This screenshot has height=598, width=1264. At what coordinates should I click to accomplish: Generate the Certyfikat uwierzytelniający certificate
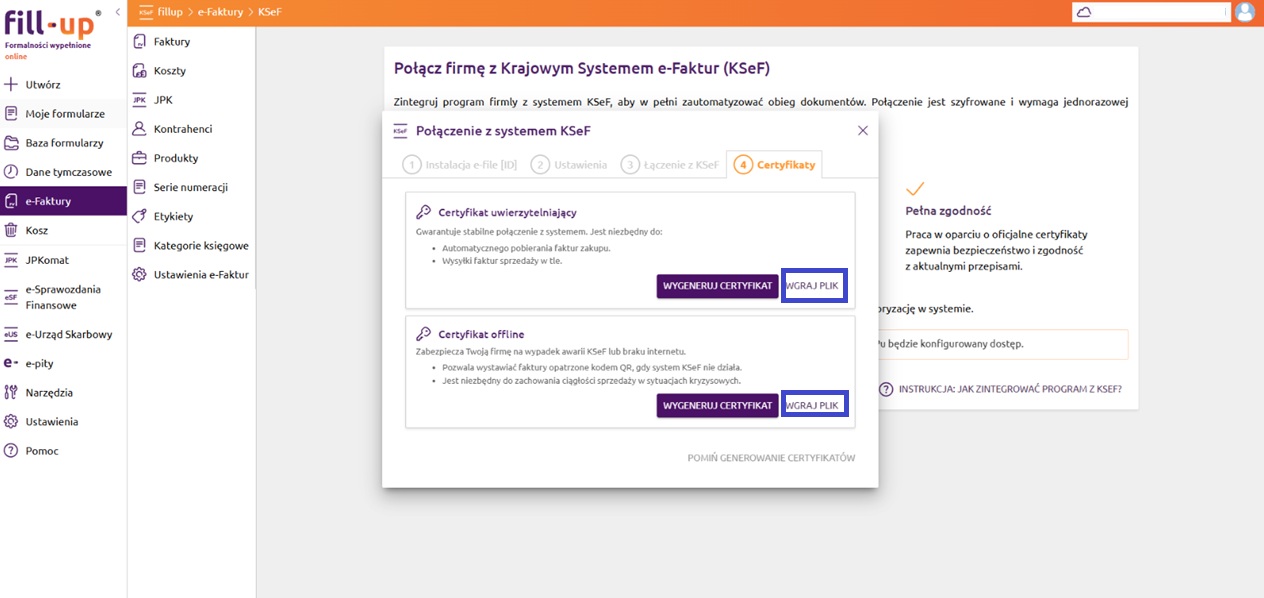click(717, 286)
